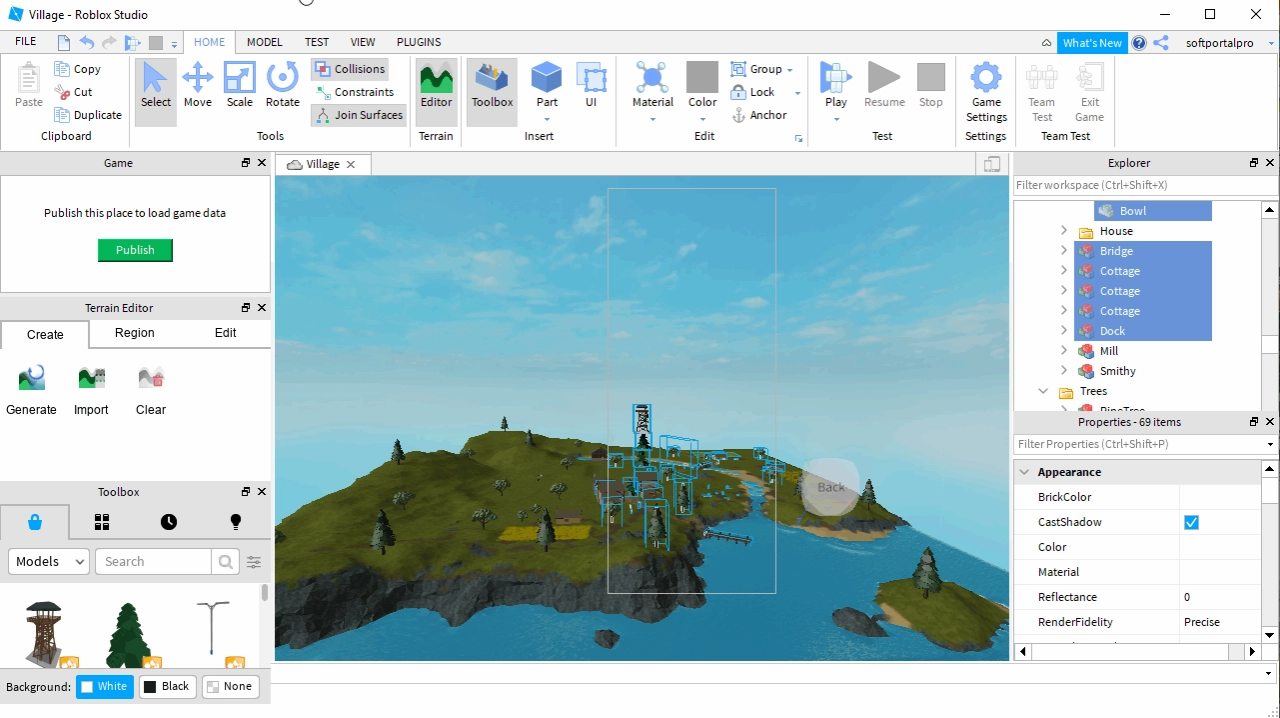The image size is (1280, 718).
Task: Open the Color swatch tool
Action: (x=702, y=78)
